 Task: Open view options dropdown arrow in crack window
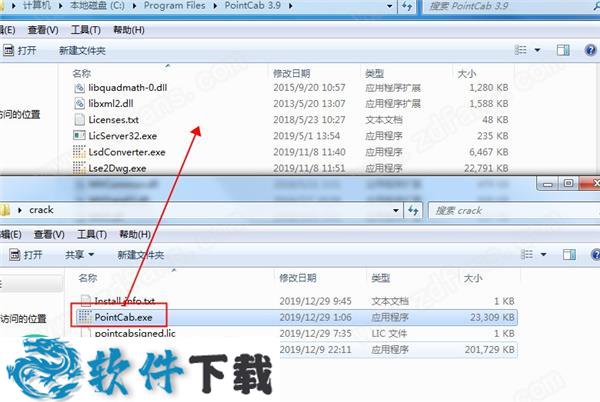point(543,255)
